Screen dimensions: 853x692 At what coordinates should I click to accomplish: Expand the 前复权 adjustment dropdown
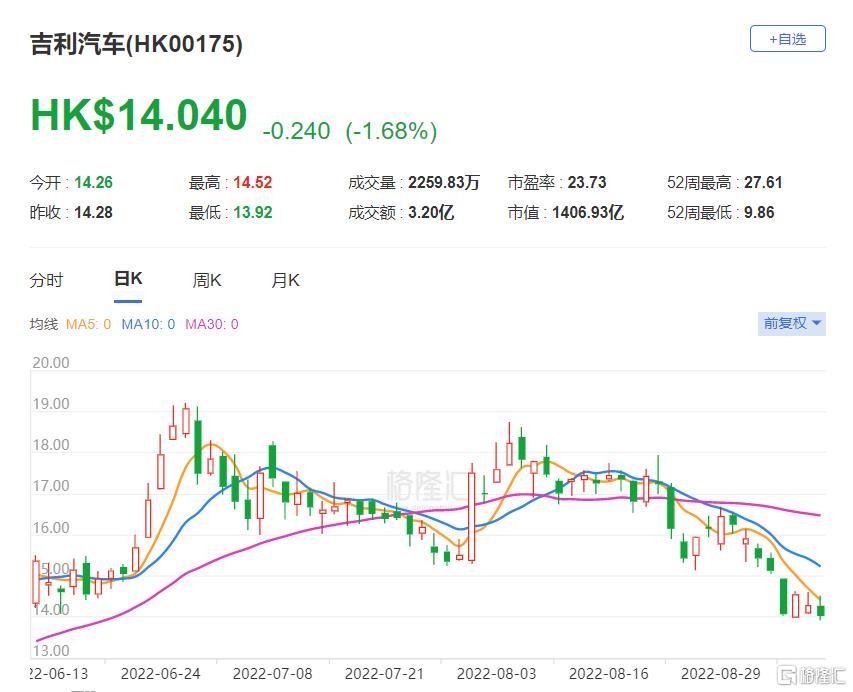[x=792, y=323]
